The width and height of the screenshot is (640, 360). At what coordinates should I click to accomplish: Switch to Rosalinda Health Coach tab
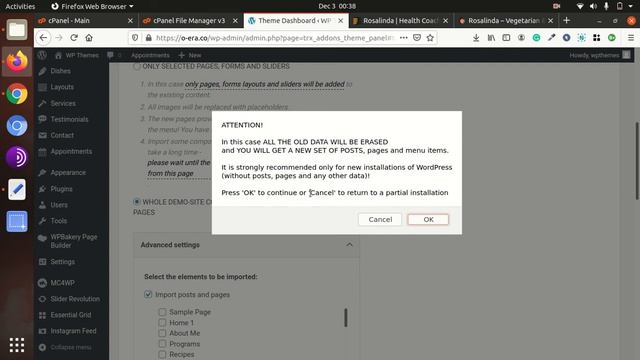[x=400, y=20]
